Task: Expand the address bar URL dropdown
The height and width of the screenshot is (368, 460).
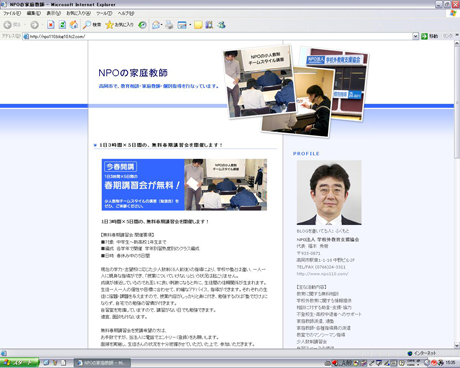Action: 415,36
